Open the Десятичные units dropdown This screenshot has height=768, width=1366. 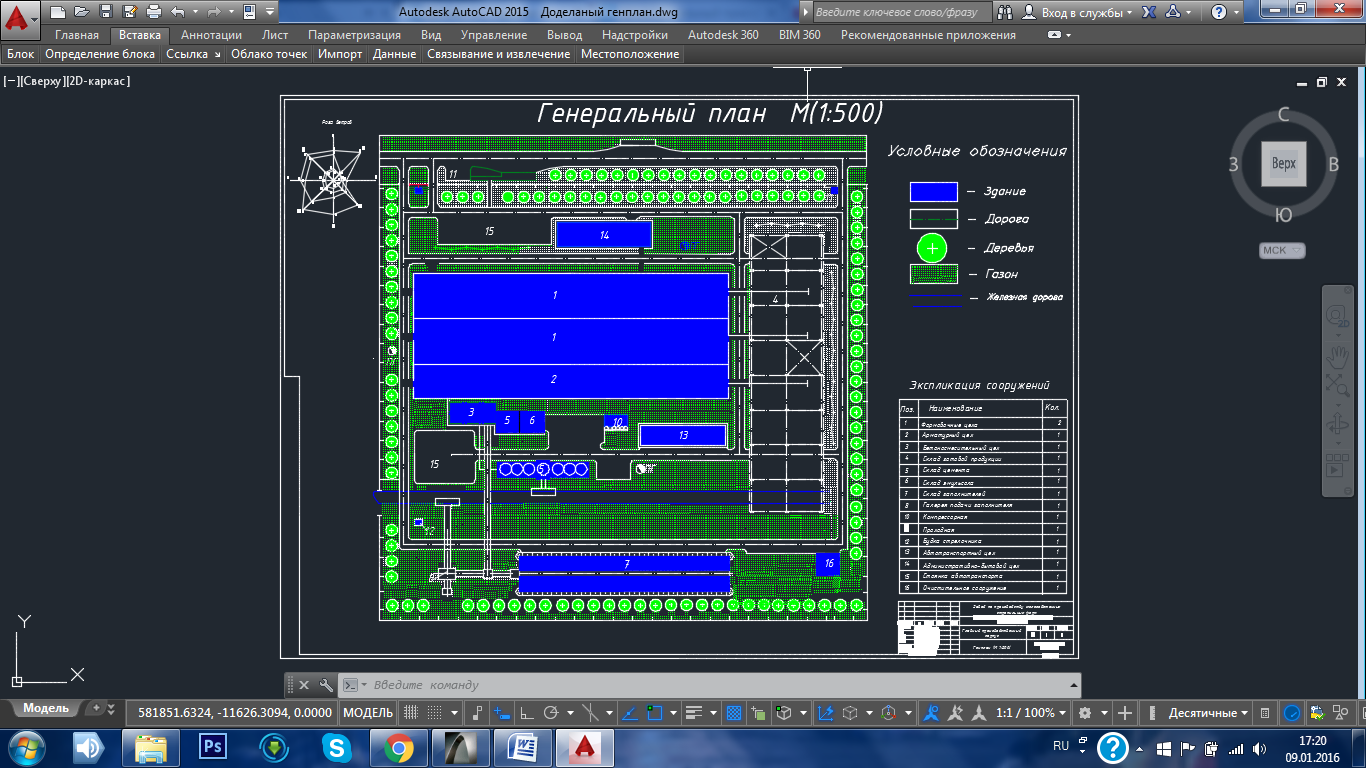1208,713
